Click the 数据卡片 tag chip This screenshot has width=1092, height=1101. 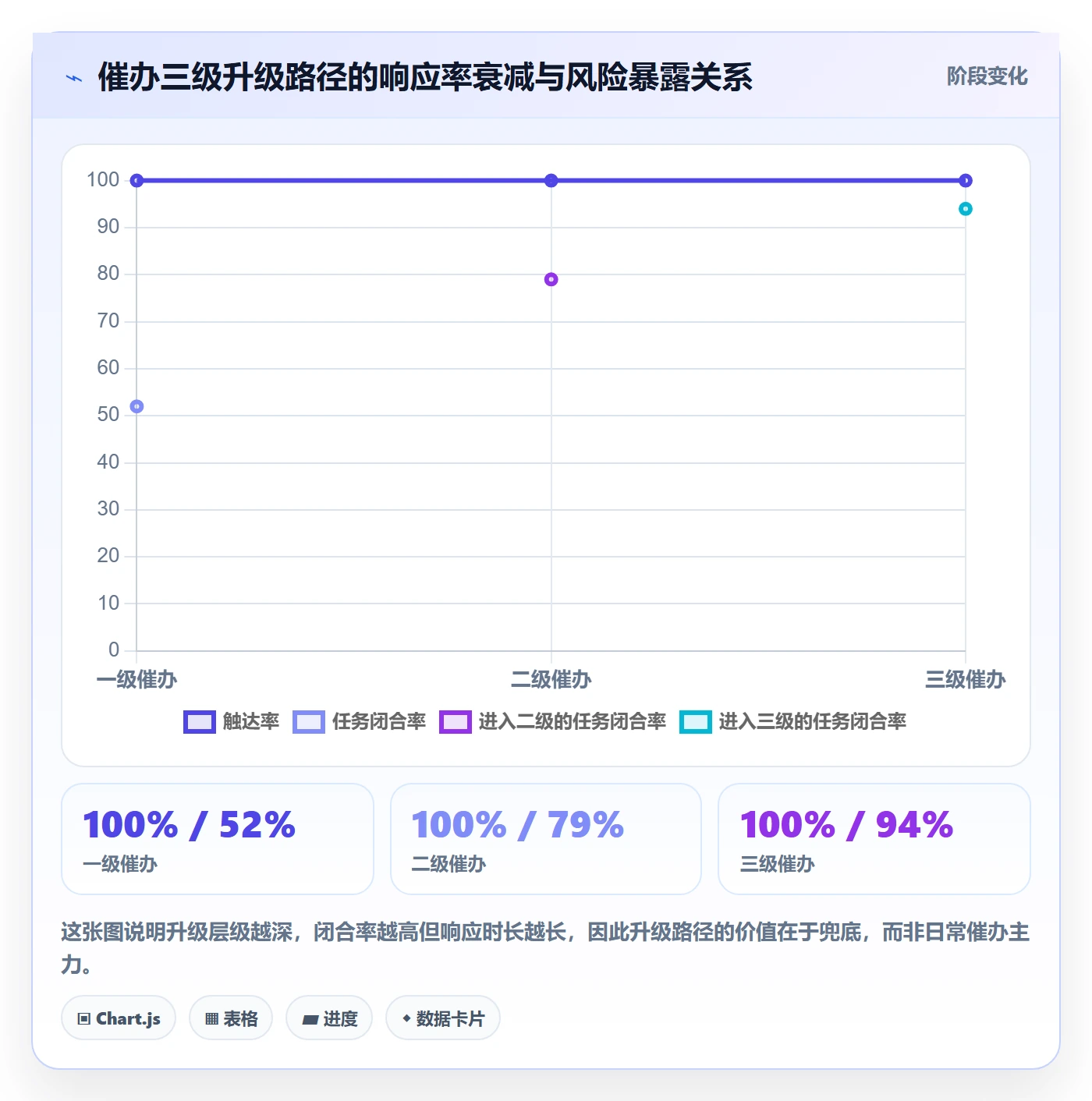point(443,1018)
